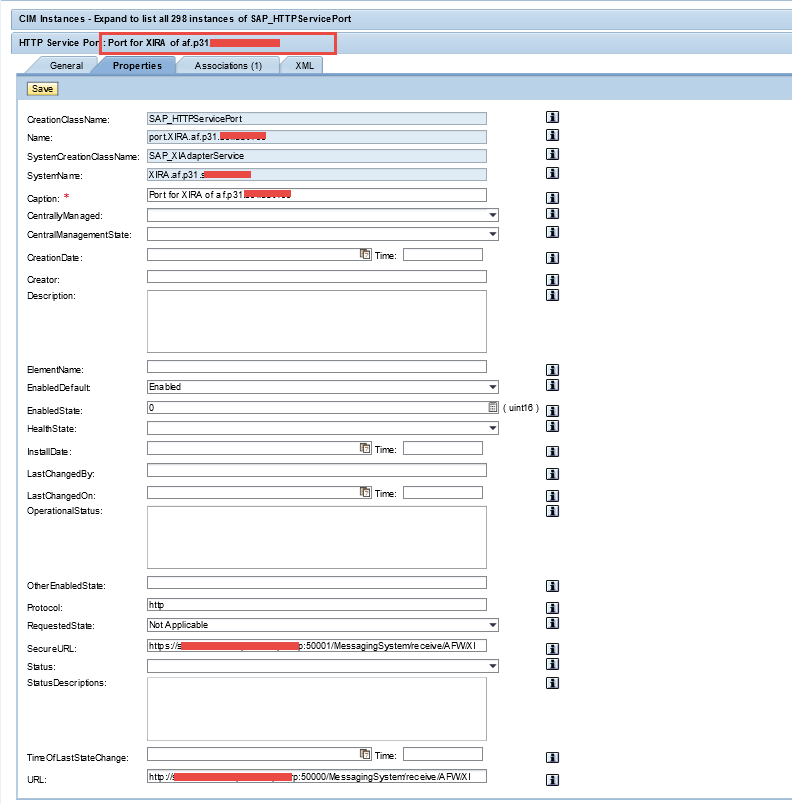792x804 pixels.
Task: Show info for CentrallyManaged row
Action: coord(552,213)
